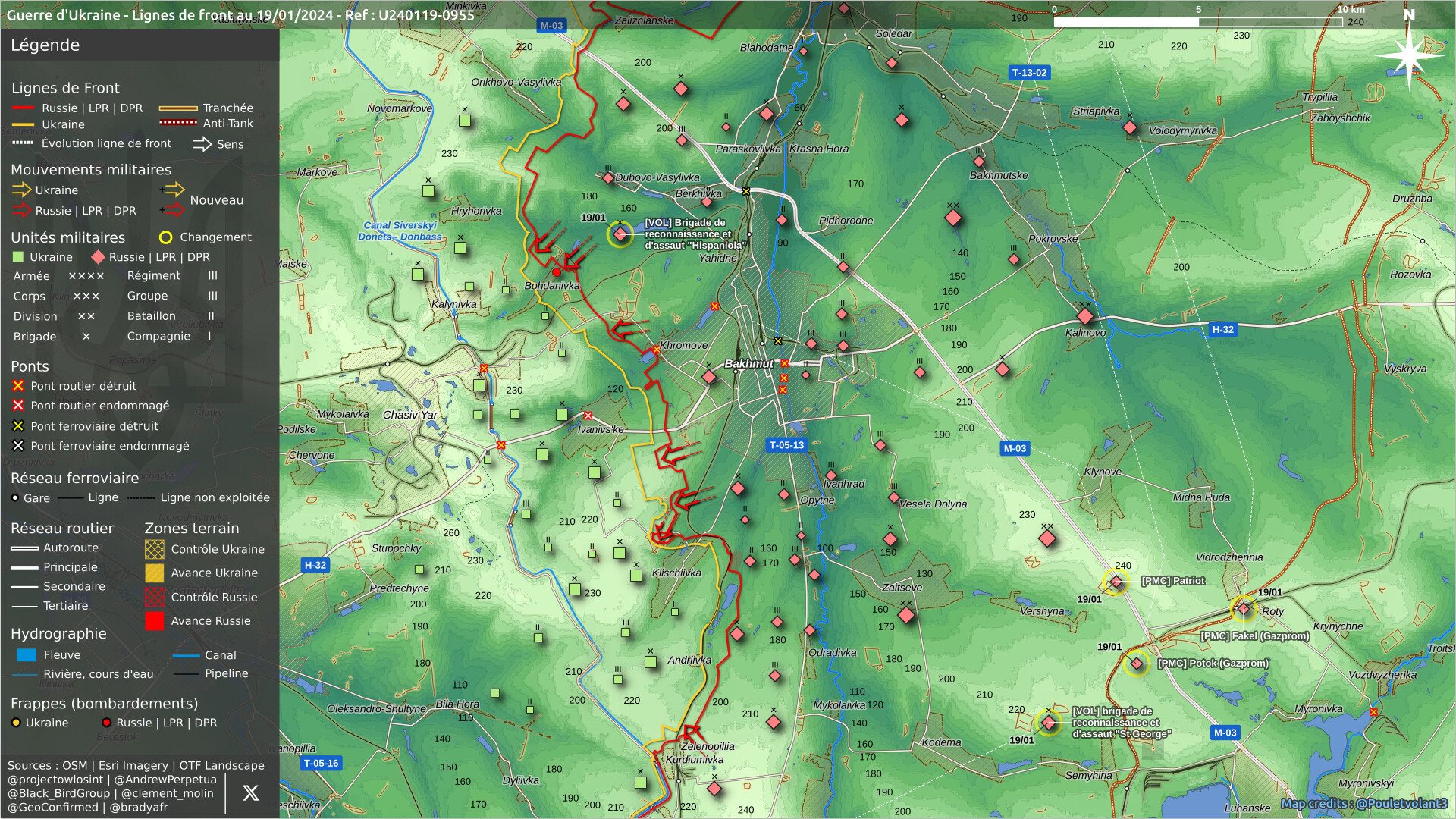Click the legend's red Russie unit diamond

(x=98, y=257)
